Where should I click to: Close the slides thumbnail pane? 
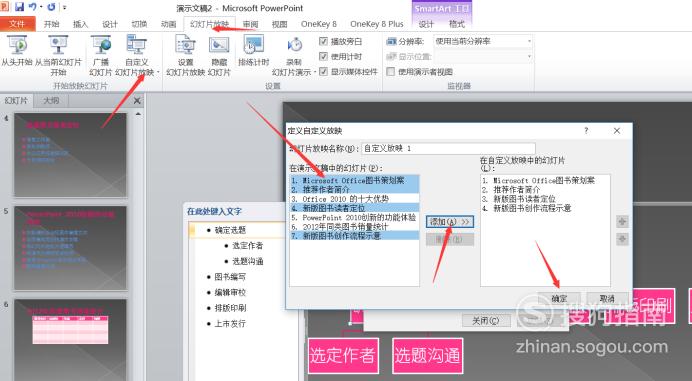[137, 101]
